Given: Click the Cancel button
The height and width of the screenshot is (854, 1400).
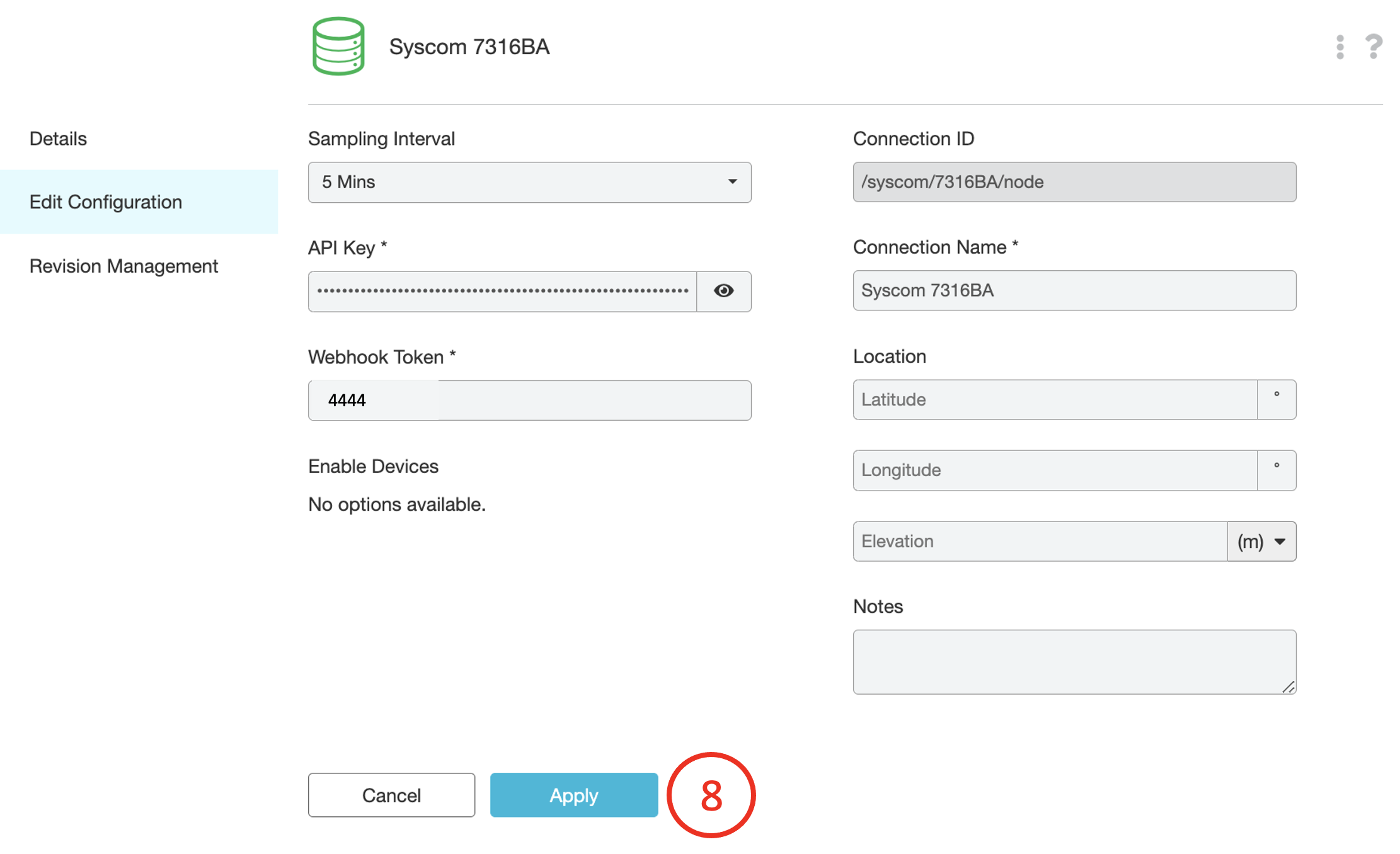Looking at the screenshot, I should tap(391, 795).
